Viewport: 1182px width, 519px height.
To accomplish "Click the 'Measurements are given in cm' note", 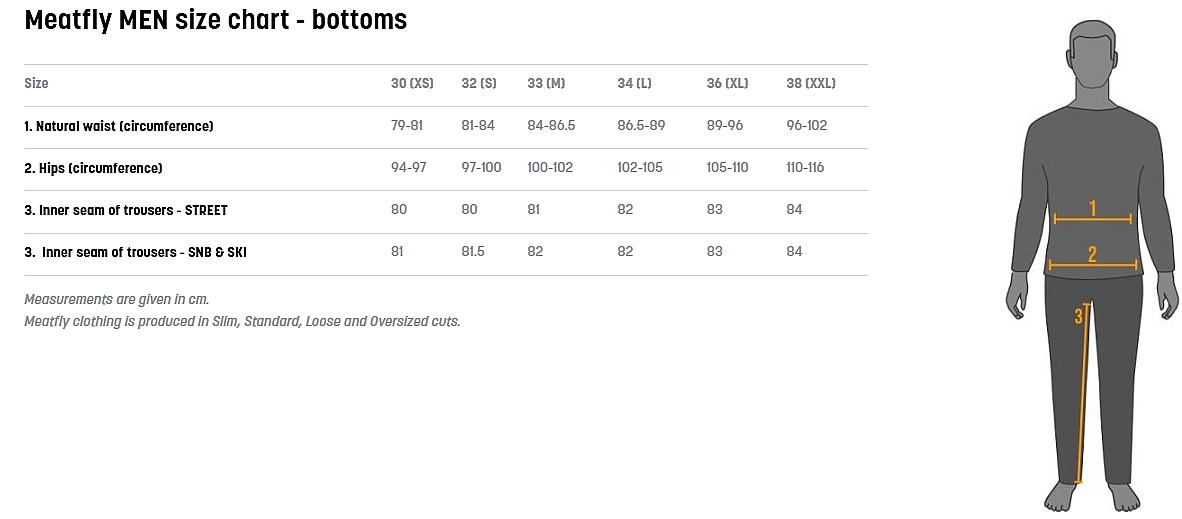I will click(x=117, y=299).
